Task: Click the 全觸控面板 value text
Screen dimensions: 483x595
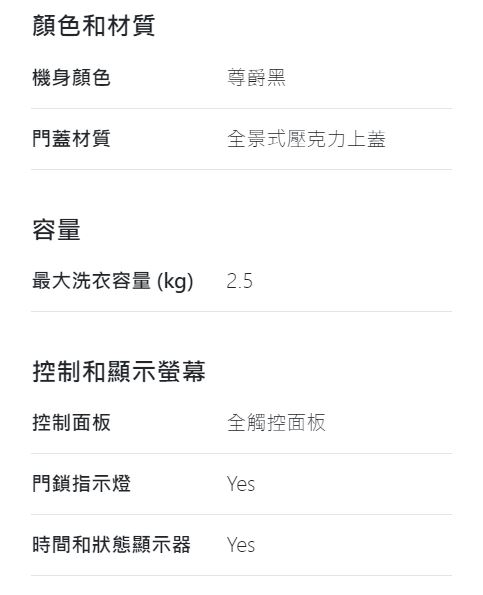Action: 276,422
